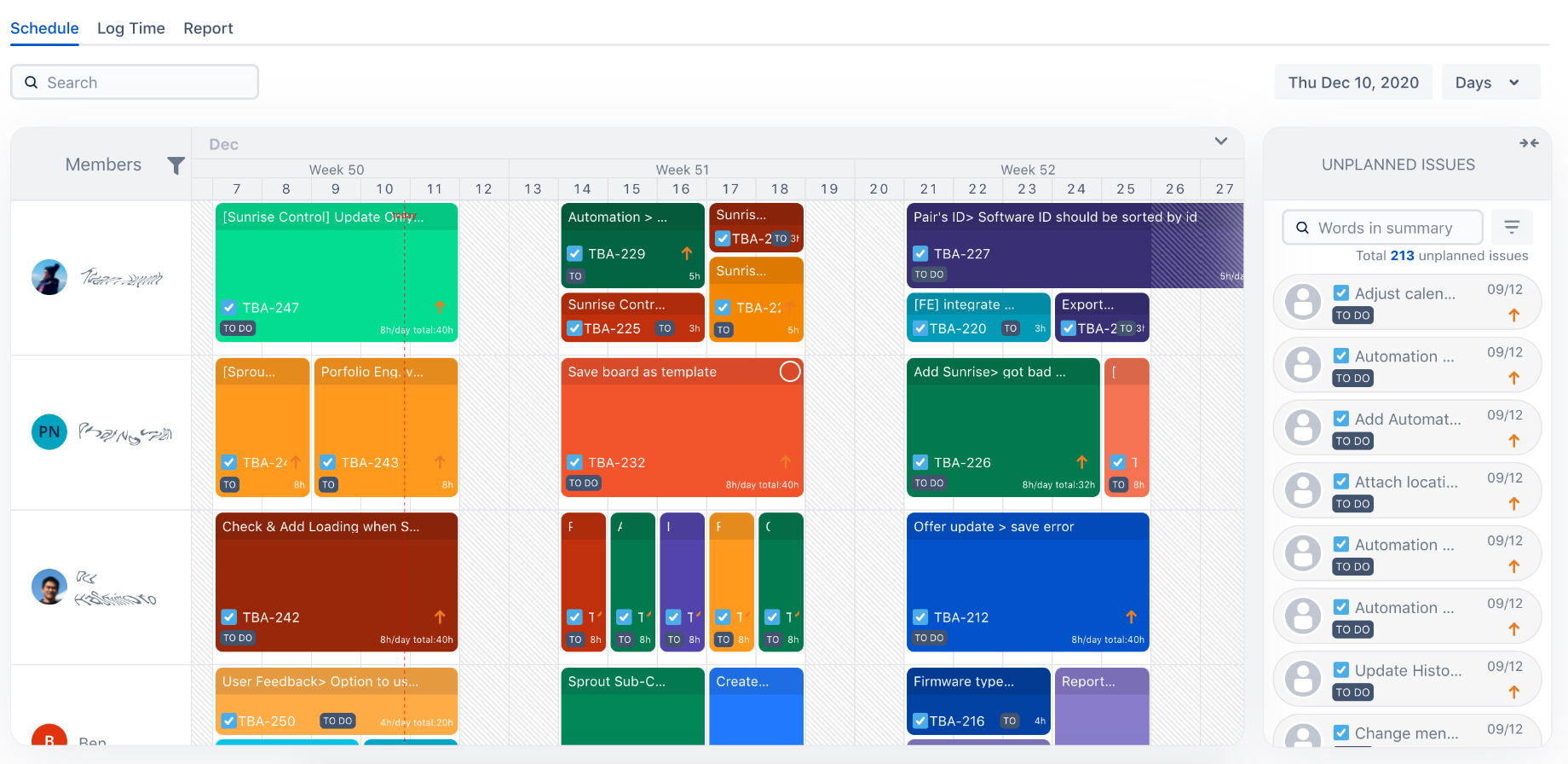The image size is (1568, 764).
Task: Switch to the Log Time tab
Action: tap(131, 28)
